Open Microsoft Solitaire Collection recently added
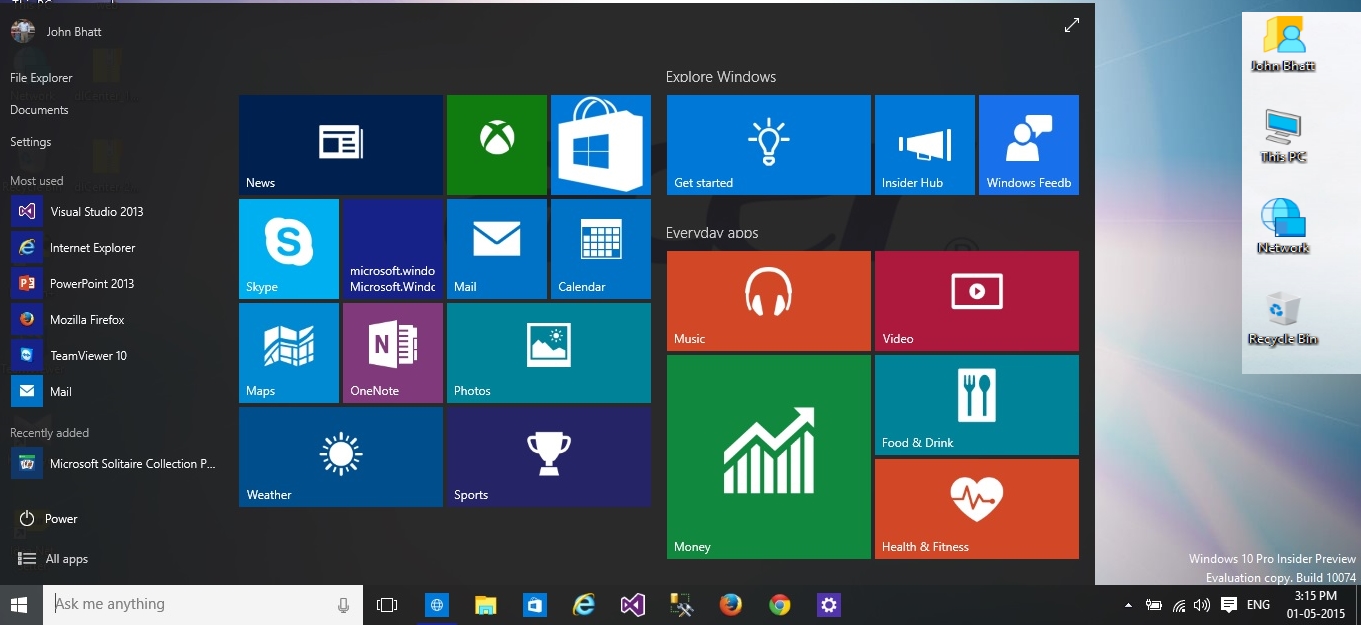1361x625 pixels. (x=115, y=464)
